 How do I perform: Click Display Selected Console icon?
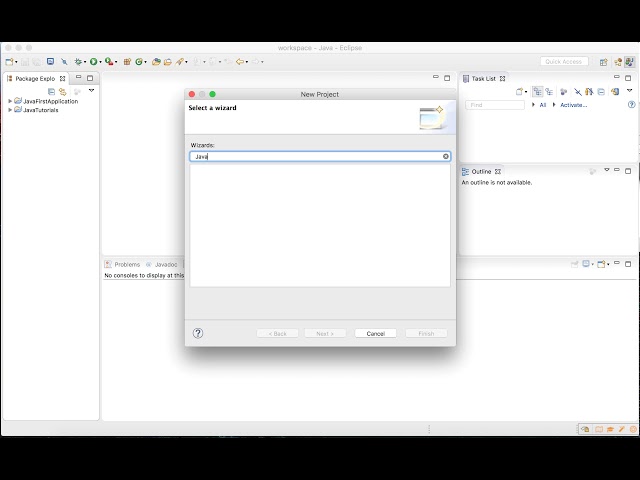click(x=586, y=264)
